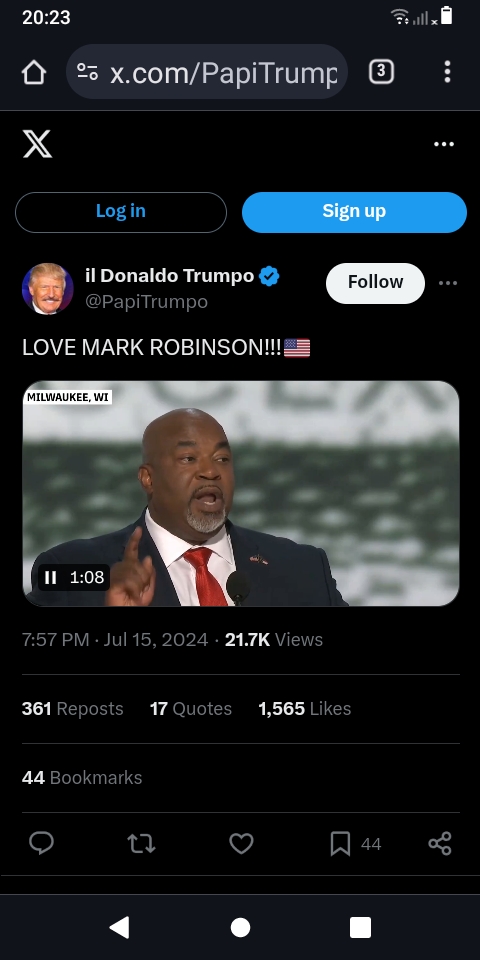Open post options next to Follow

point(448,283)
